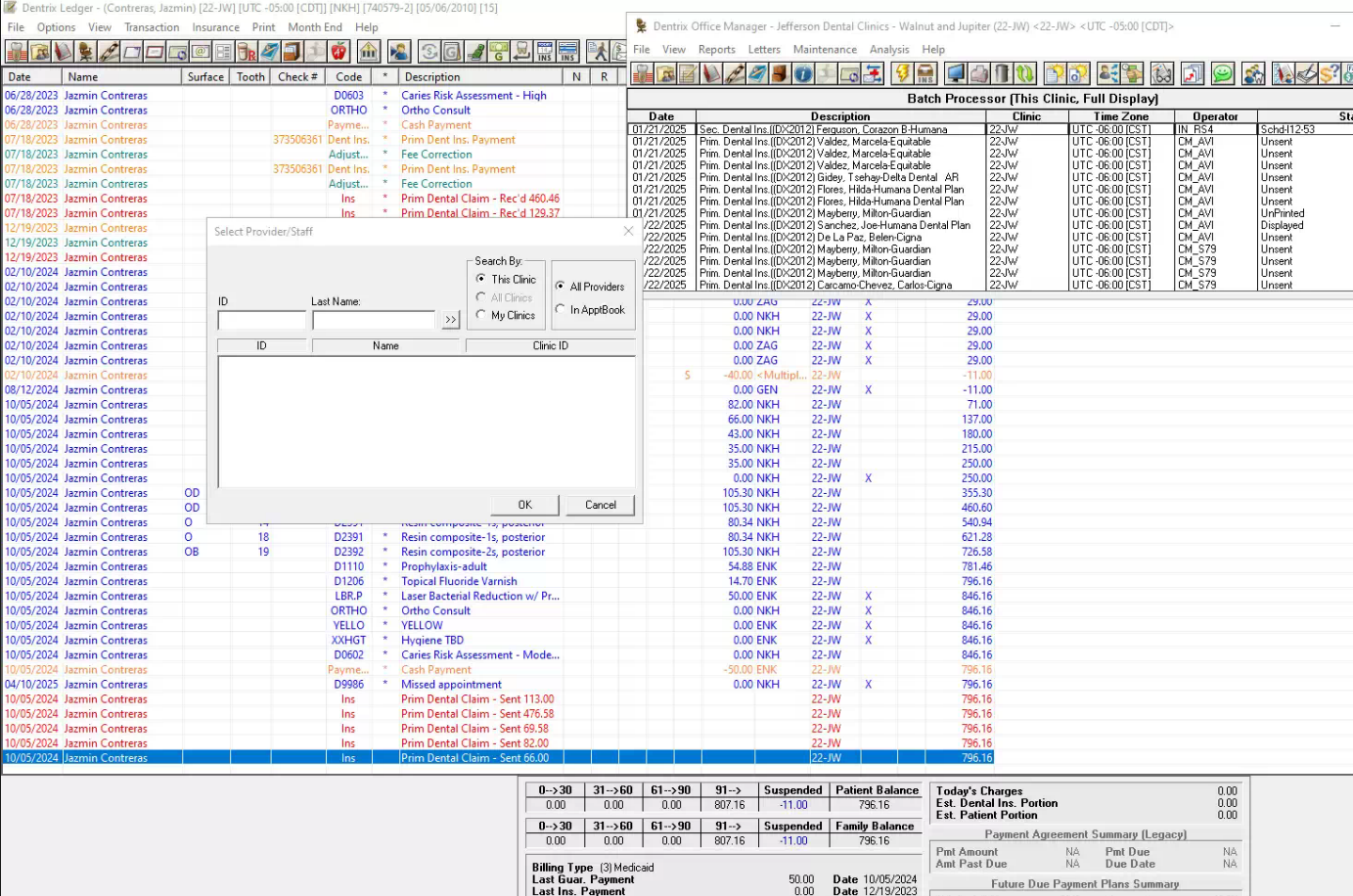Open the Insurance menu in Ledger

pos(215,27)
